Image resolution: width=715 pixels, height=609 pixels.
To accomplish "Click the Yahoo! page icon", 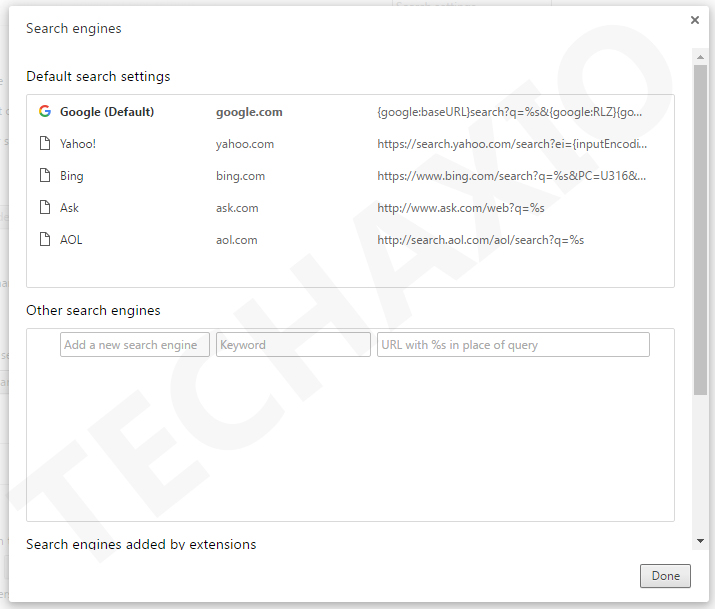I will 45,143.
